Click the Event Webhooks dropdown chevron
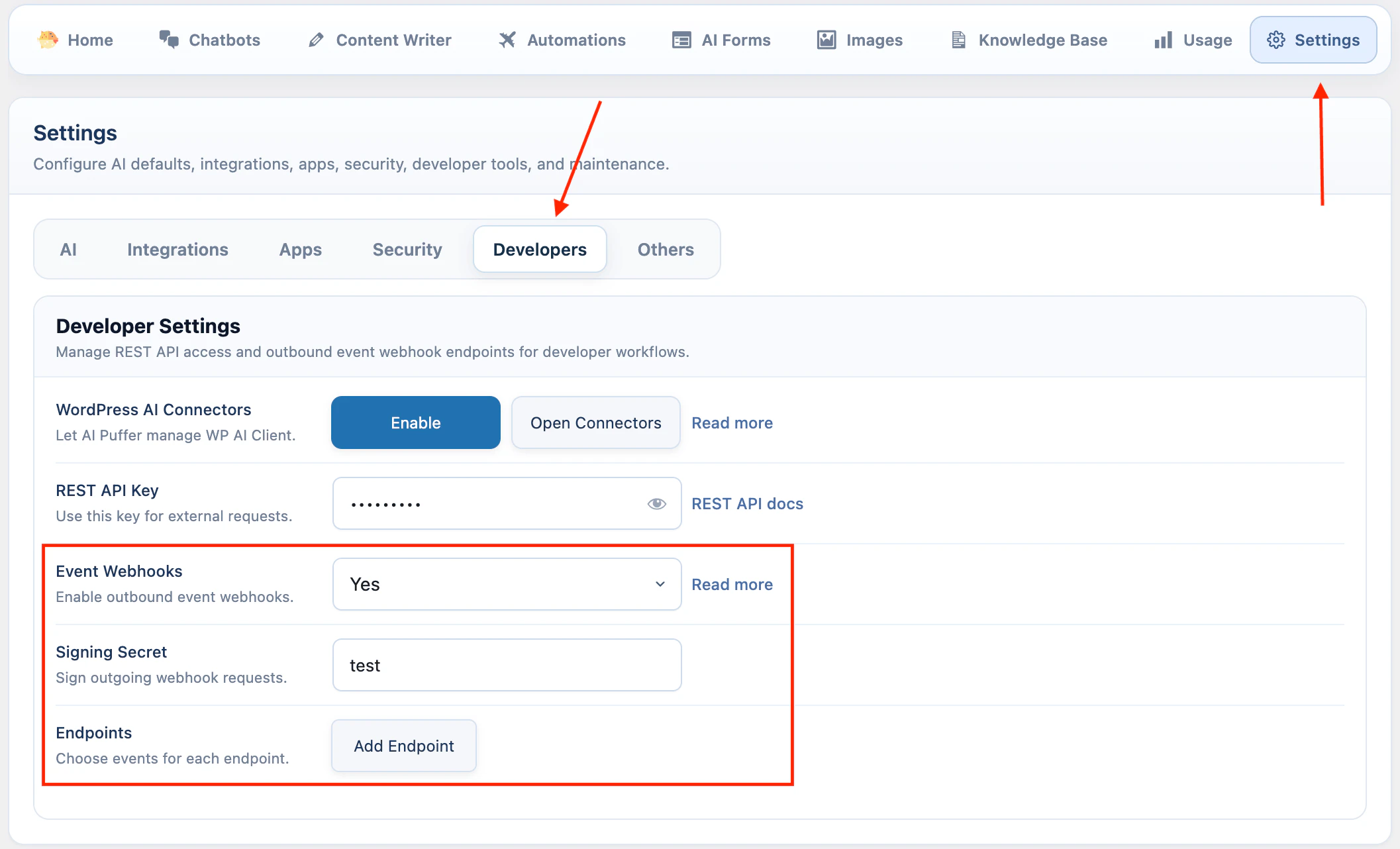1400x849 pixels. (660, 584)
